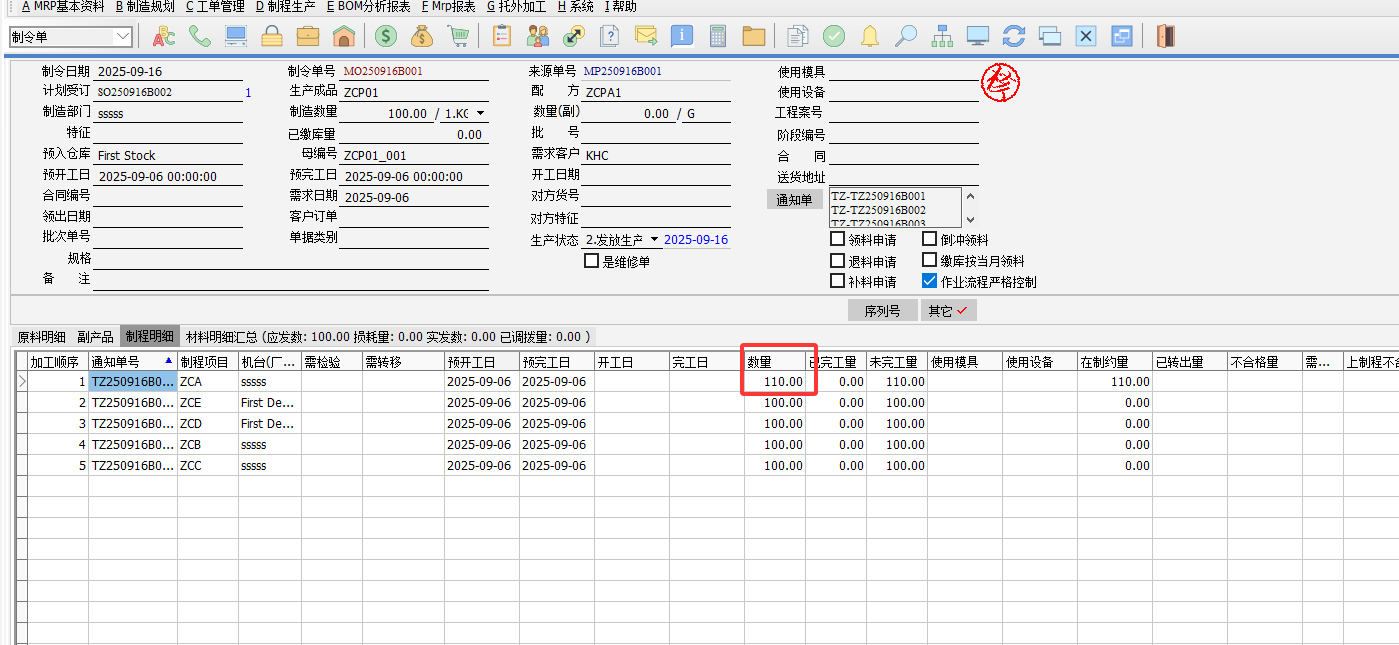Click the calculator icon in toolbar
Viewport: 1399px width, 645px height.
pos(717,37)
